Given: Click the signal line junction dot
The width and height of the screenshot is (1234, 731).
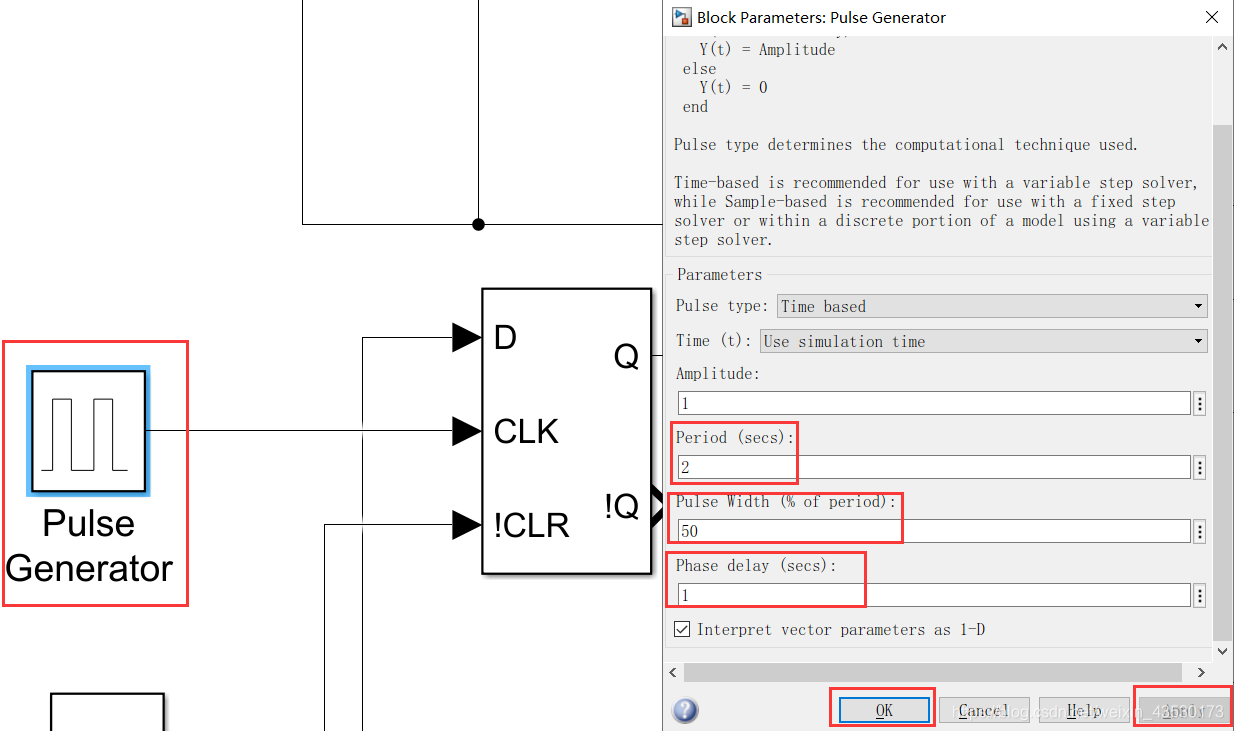Looking at the screenshot, I should tap(478, 224).
